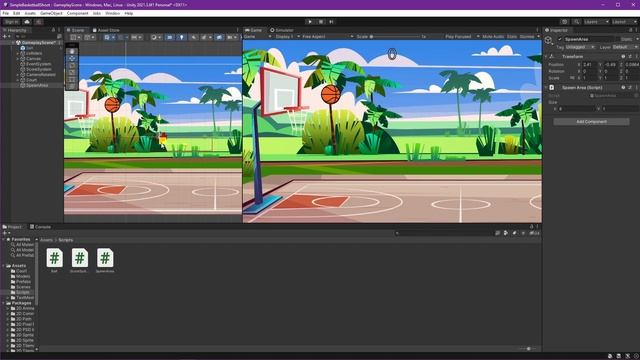Open draw mode dropdown in Scene toolbar
640x360 pixels.
click(x=156, y=37)
